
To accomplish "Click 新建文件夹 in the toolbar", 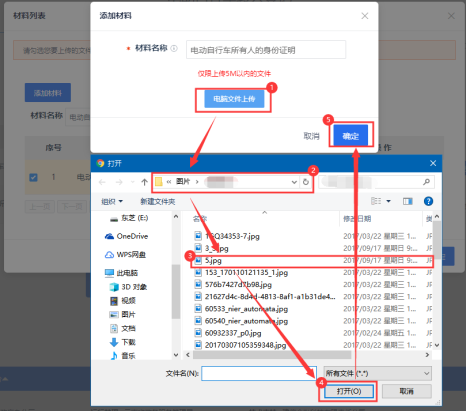I will pos(158,201).
